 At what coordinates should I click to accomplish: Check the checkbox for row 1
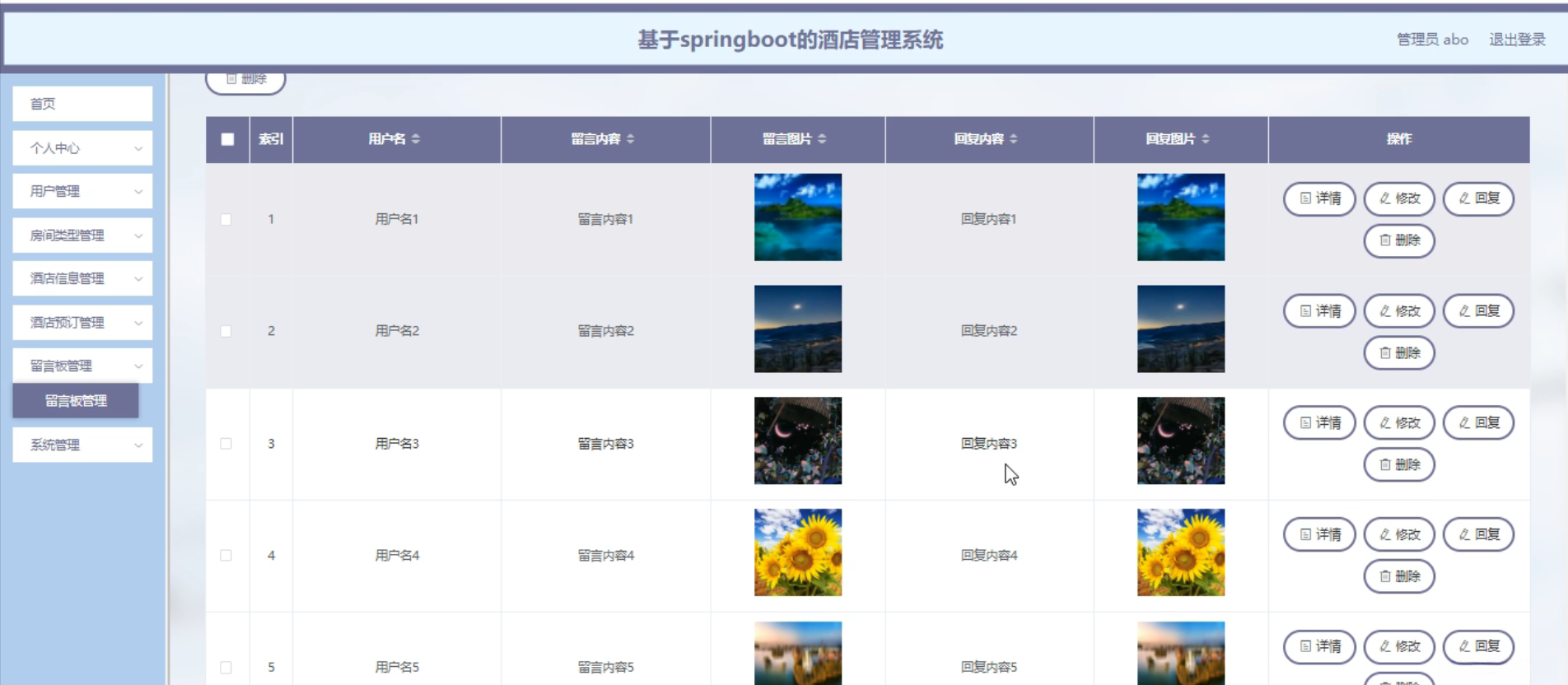click(x=226, y=220)
